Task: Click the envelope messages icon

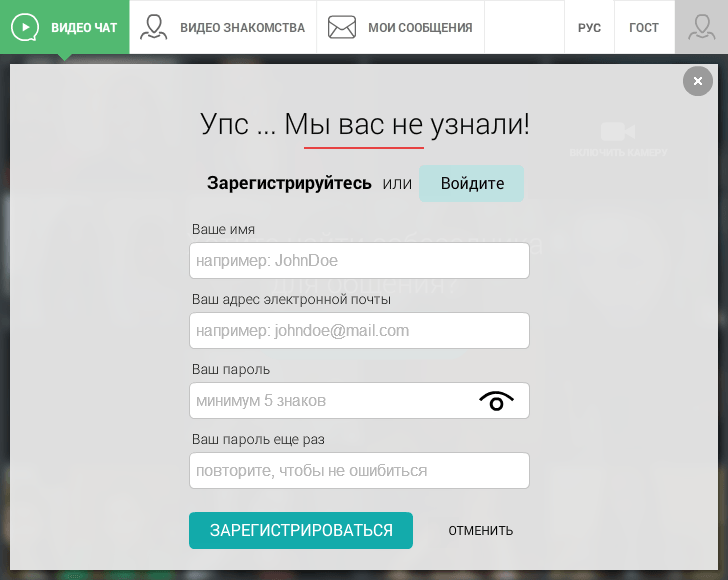Action: pos(342,27)
